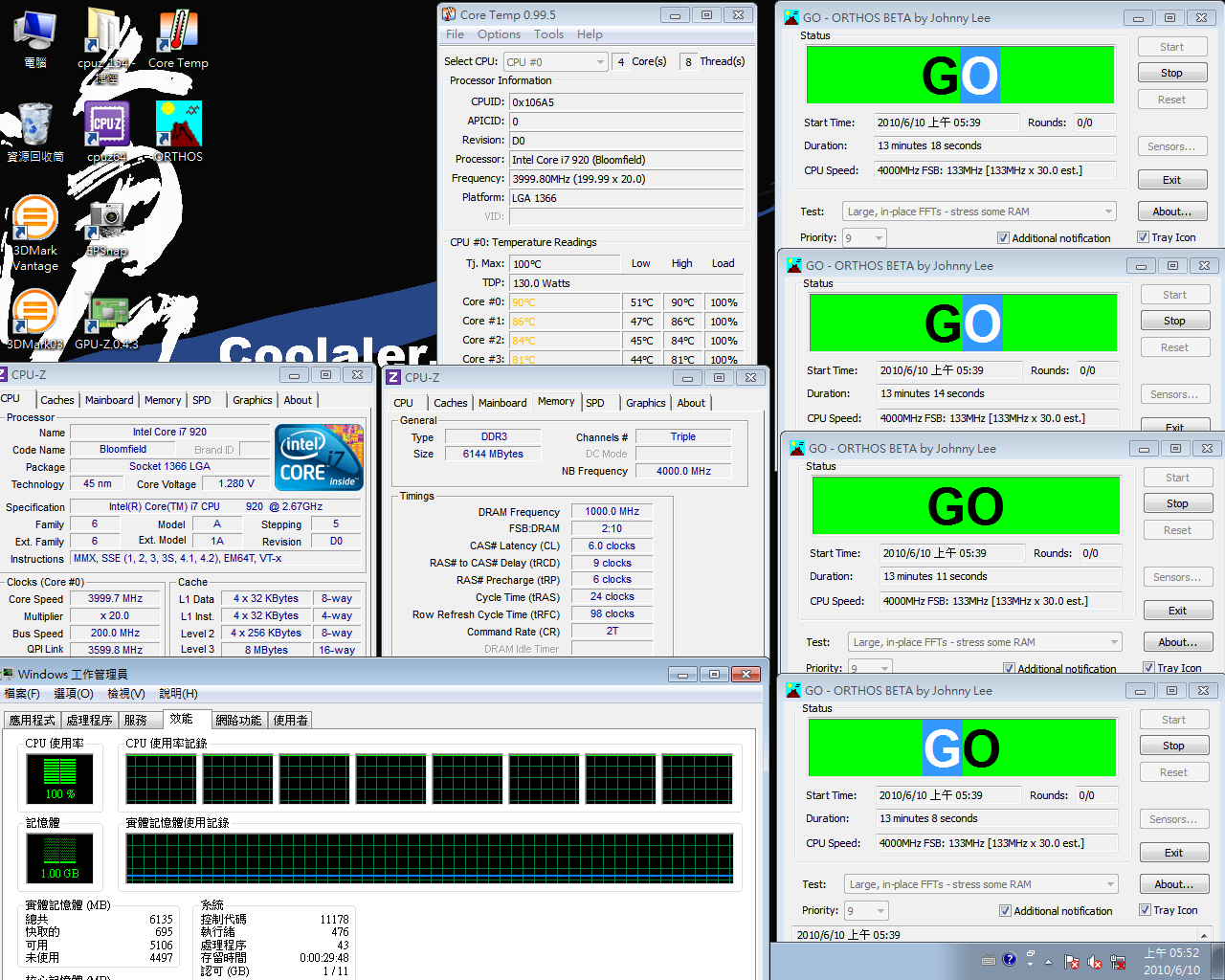Click the system clock showing 上午 05:52
Screen dimensions: 1225x980
point(1171,961)
